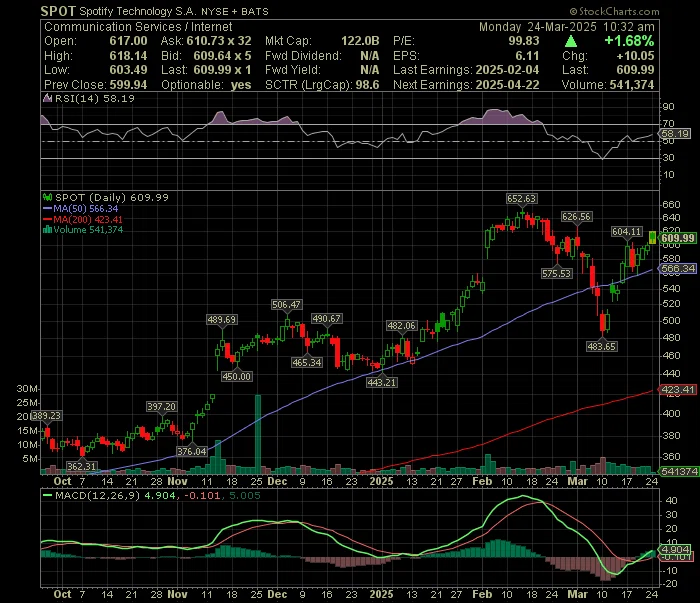Click the 389.23 price annotation
This screenshot has height=603, width=700.
46,415
